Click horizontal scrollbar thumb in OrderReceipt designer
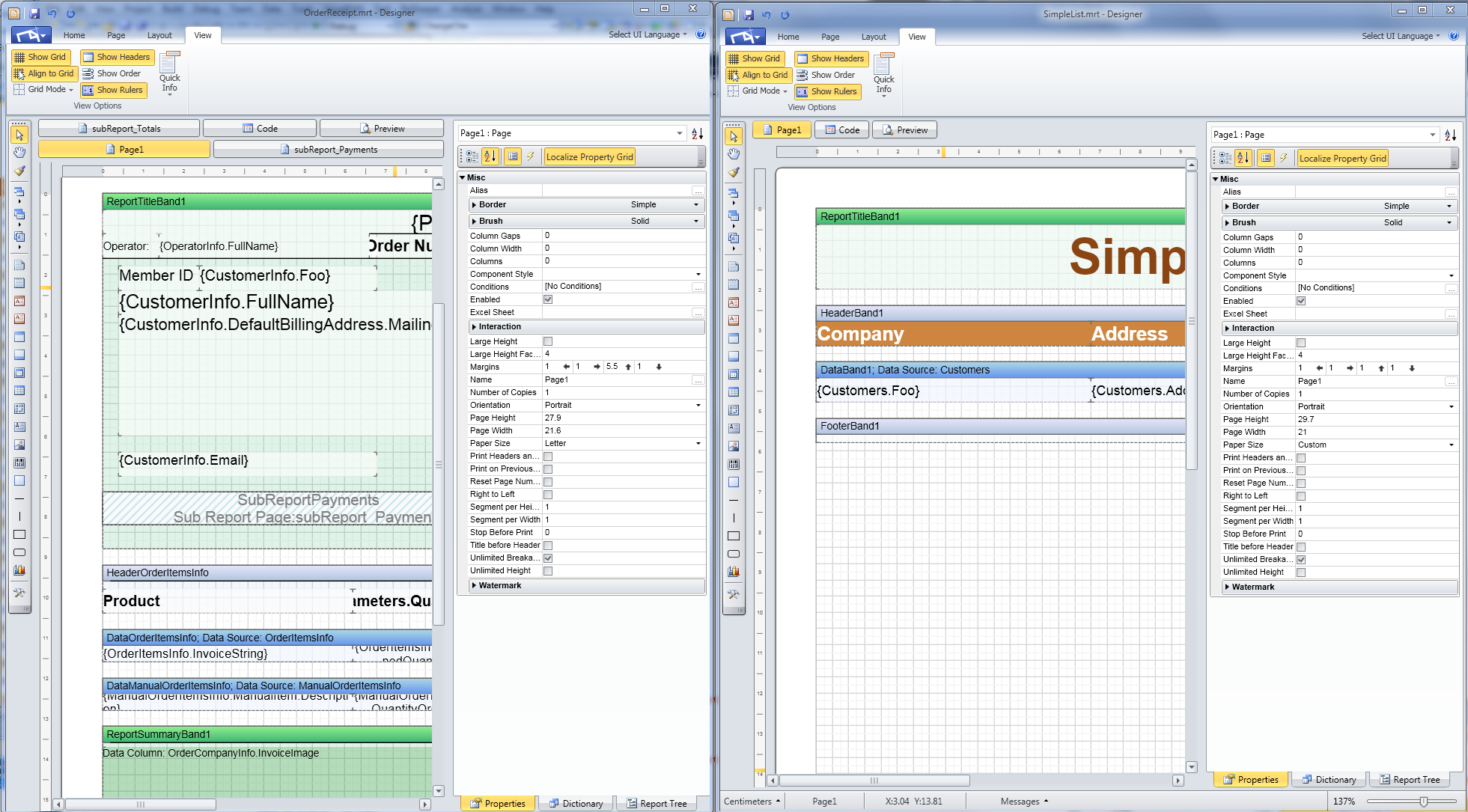This screenshot has width=1468, height=812. pos(141,805)
